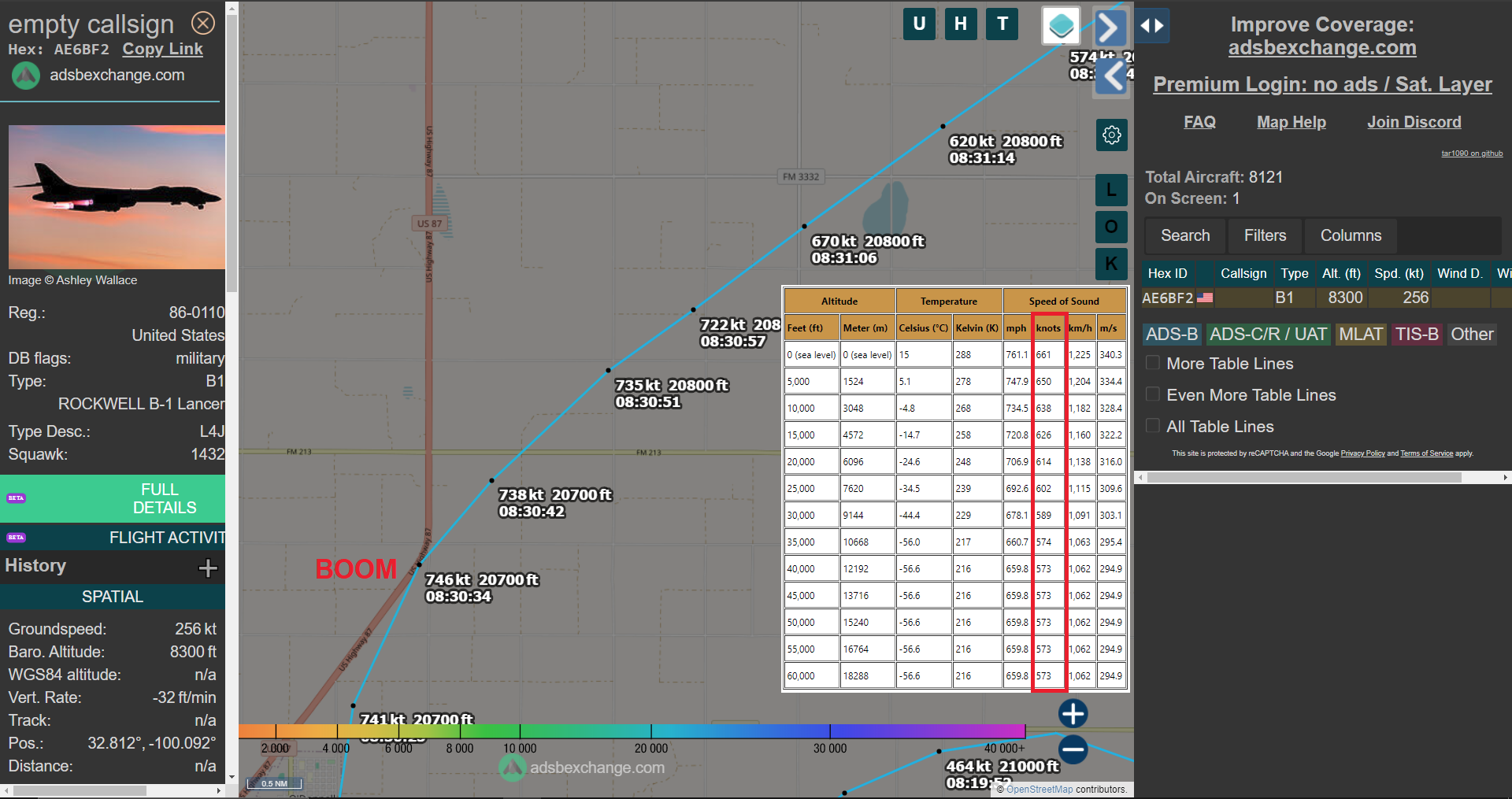Open tar1090 on github link
The image size is (1512, 799).
point(1472,154)
